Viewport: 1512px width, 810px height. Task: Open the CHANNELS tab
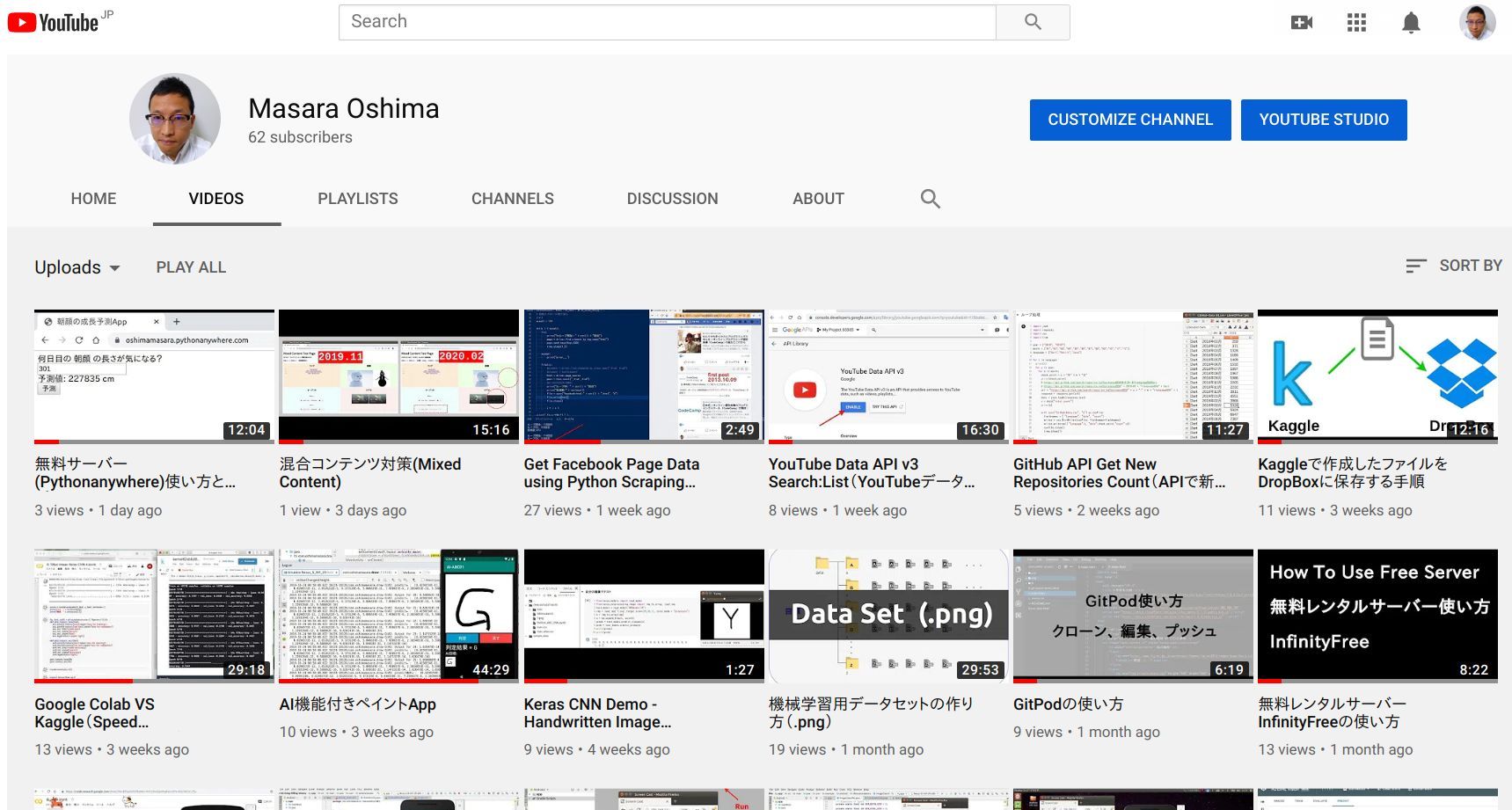coord(512,199)
